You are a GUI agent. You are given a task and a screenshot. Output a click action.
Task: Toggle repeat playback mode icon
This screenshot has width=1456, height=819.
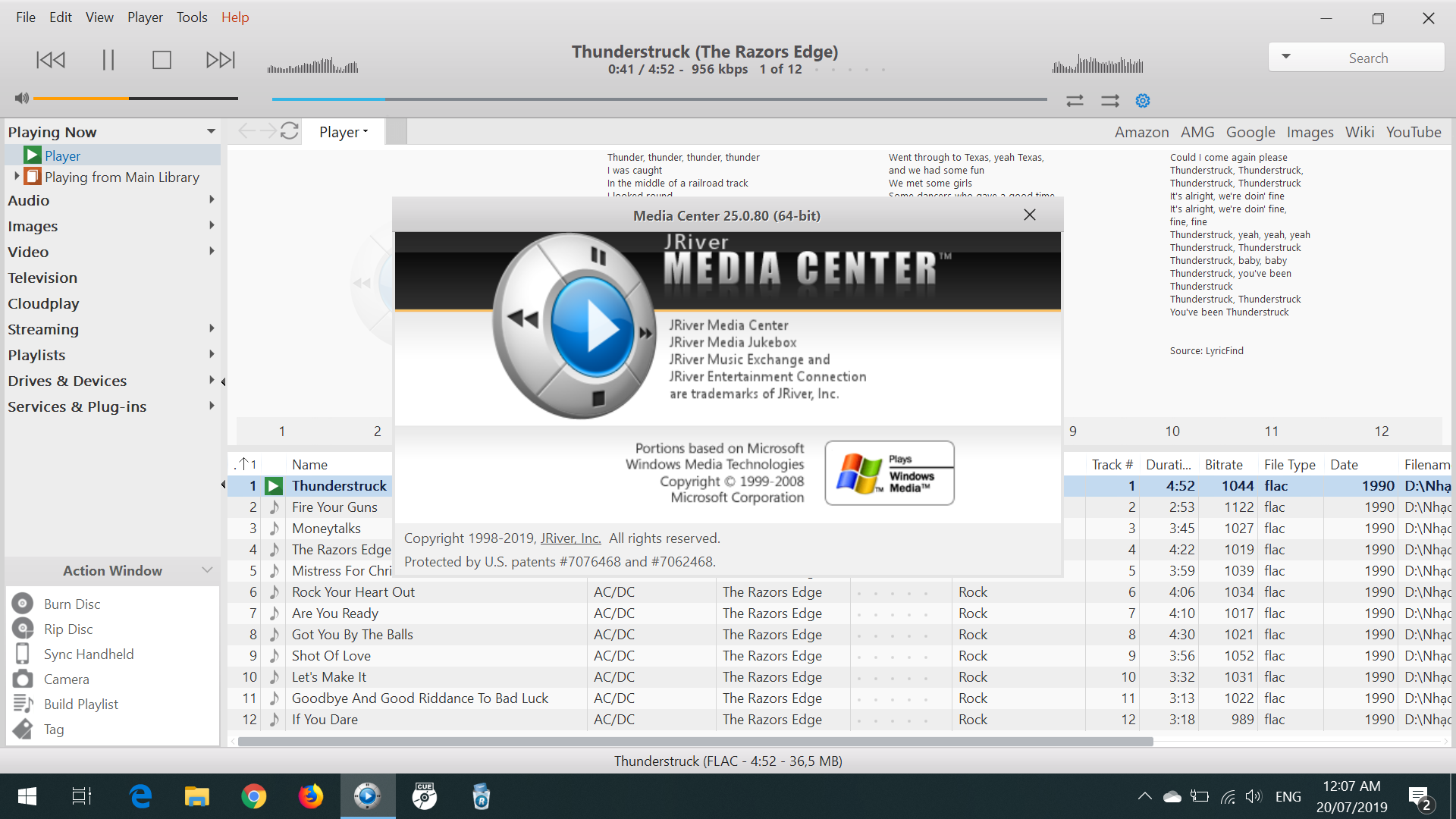1075,100
